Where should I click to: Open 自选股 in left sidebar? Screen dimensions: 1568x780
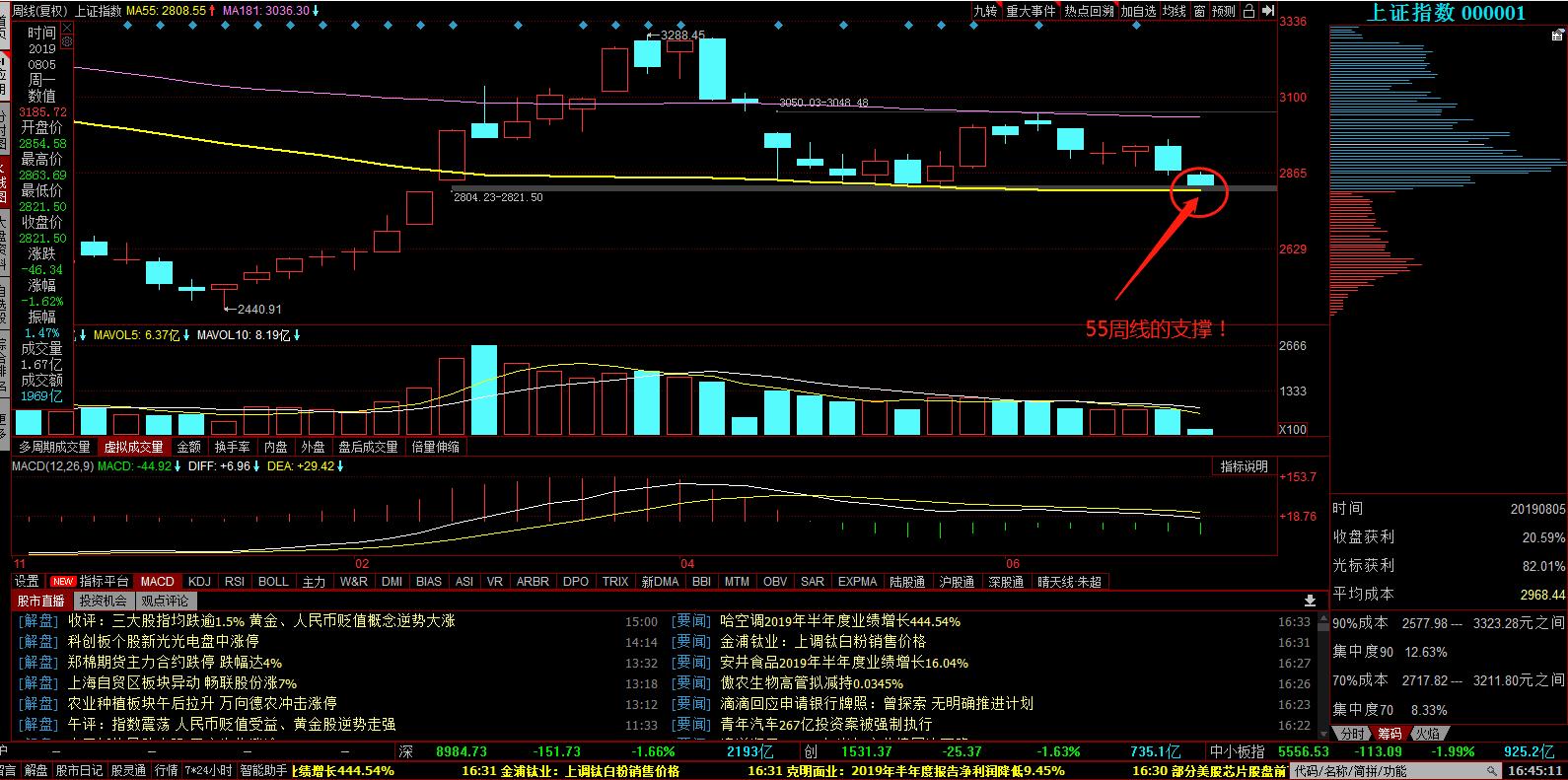(x=4, y=304)
